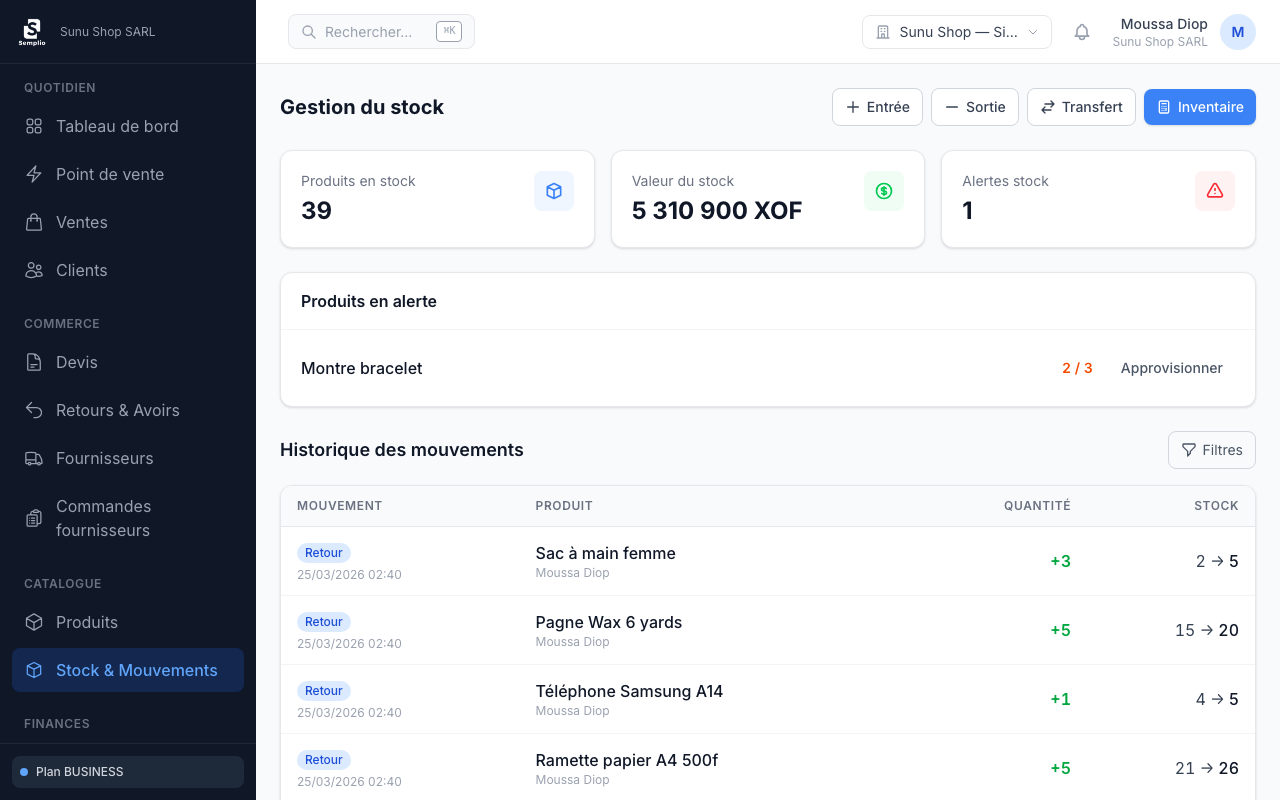Click the Entrée stock button
This screenshot has height=800, width=1280.
[877, 107]
